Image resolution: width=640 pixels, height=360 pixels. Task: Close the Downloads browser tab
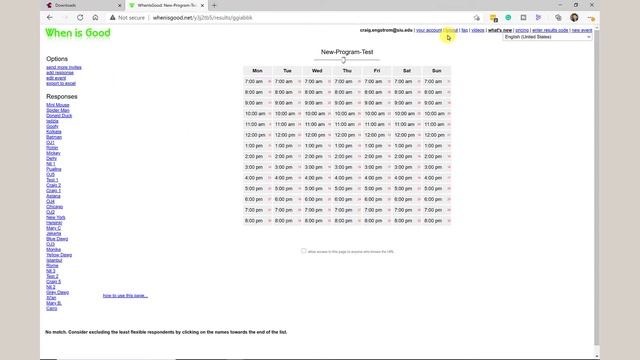click(120, 5)
